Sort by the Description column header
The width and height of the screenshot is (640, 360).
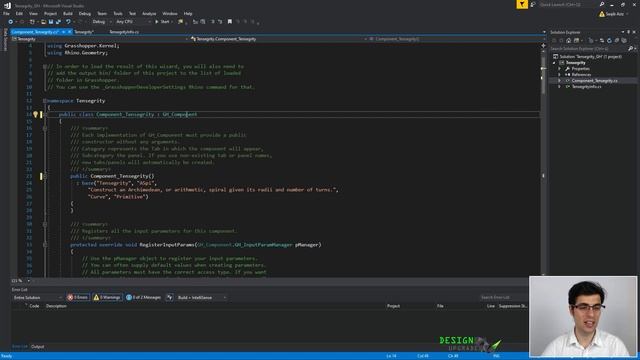(56, 306)
